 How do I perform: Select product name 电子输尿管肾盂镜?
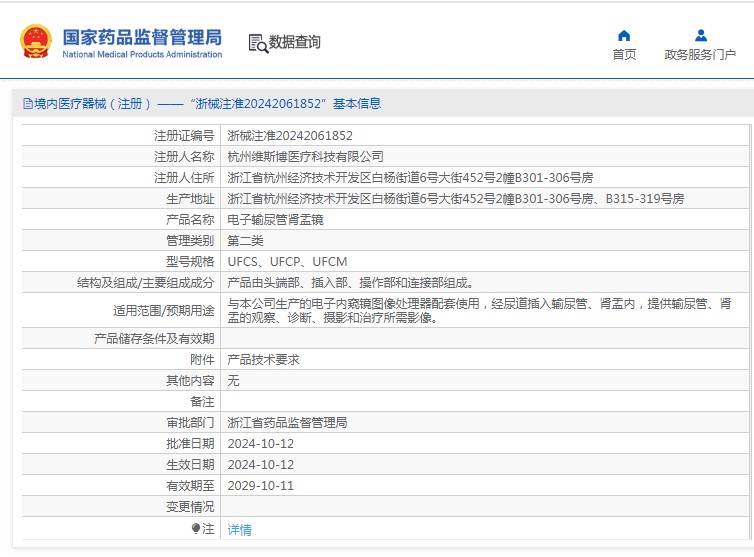(x=275, y=219)
